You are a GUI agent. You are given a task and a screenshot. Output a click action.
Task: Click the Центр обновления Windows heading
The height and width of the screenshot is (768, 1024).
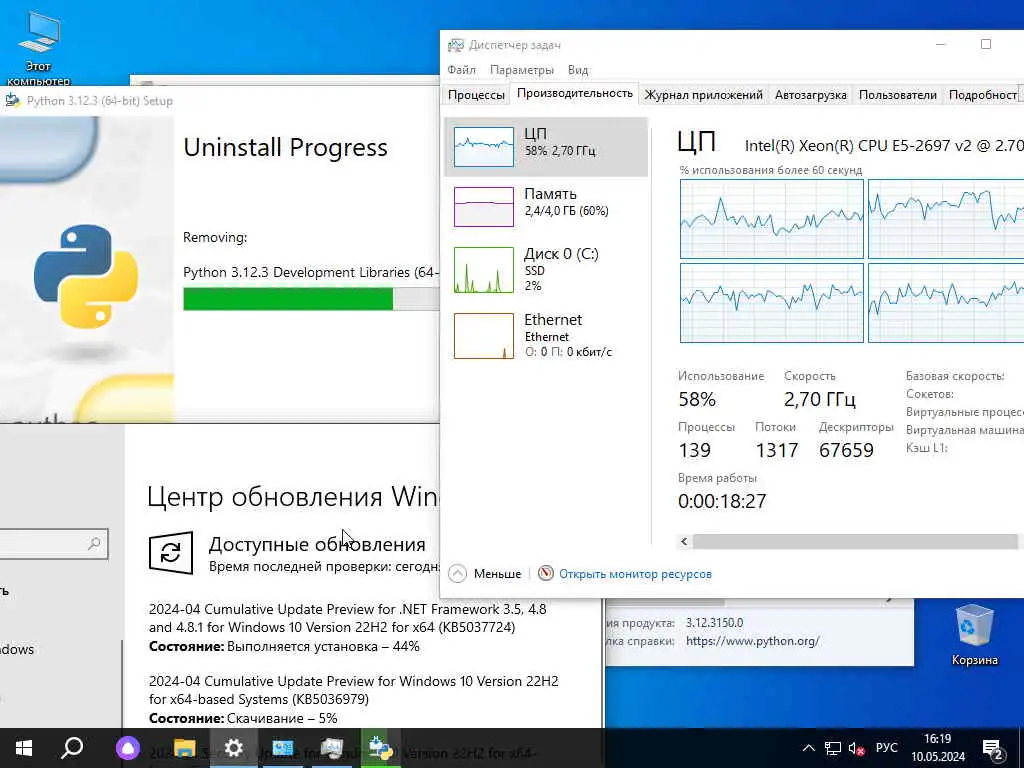tap(293, 497)
